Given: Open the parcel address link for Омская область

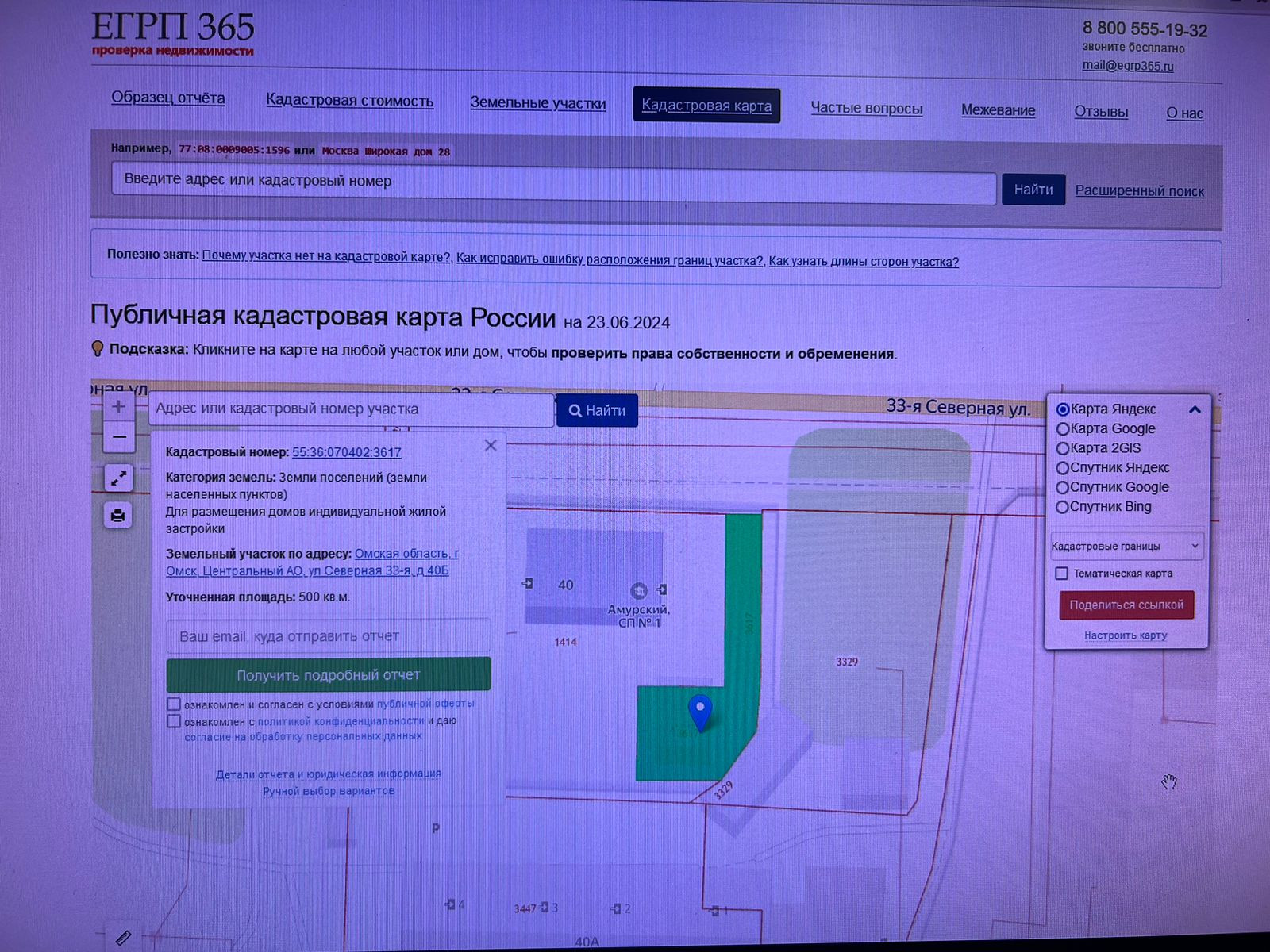Looking at the screenshot, I should [x=312, y=562].
